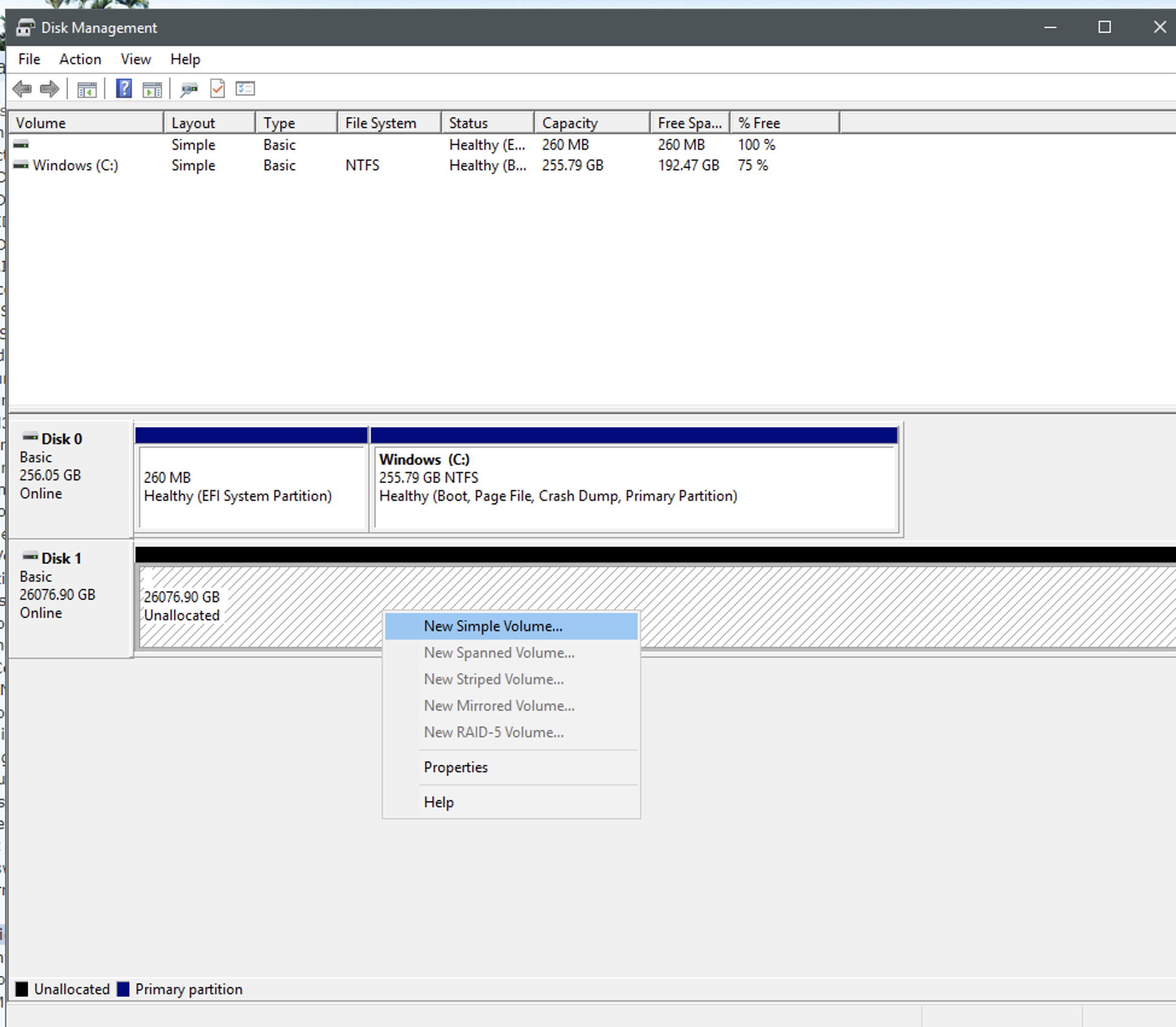Toggle the Show/Hide Console Tree icon
The width and height of the screenshot is (1176, 1027).
[x=87, y=89]
